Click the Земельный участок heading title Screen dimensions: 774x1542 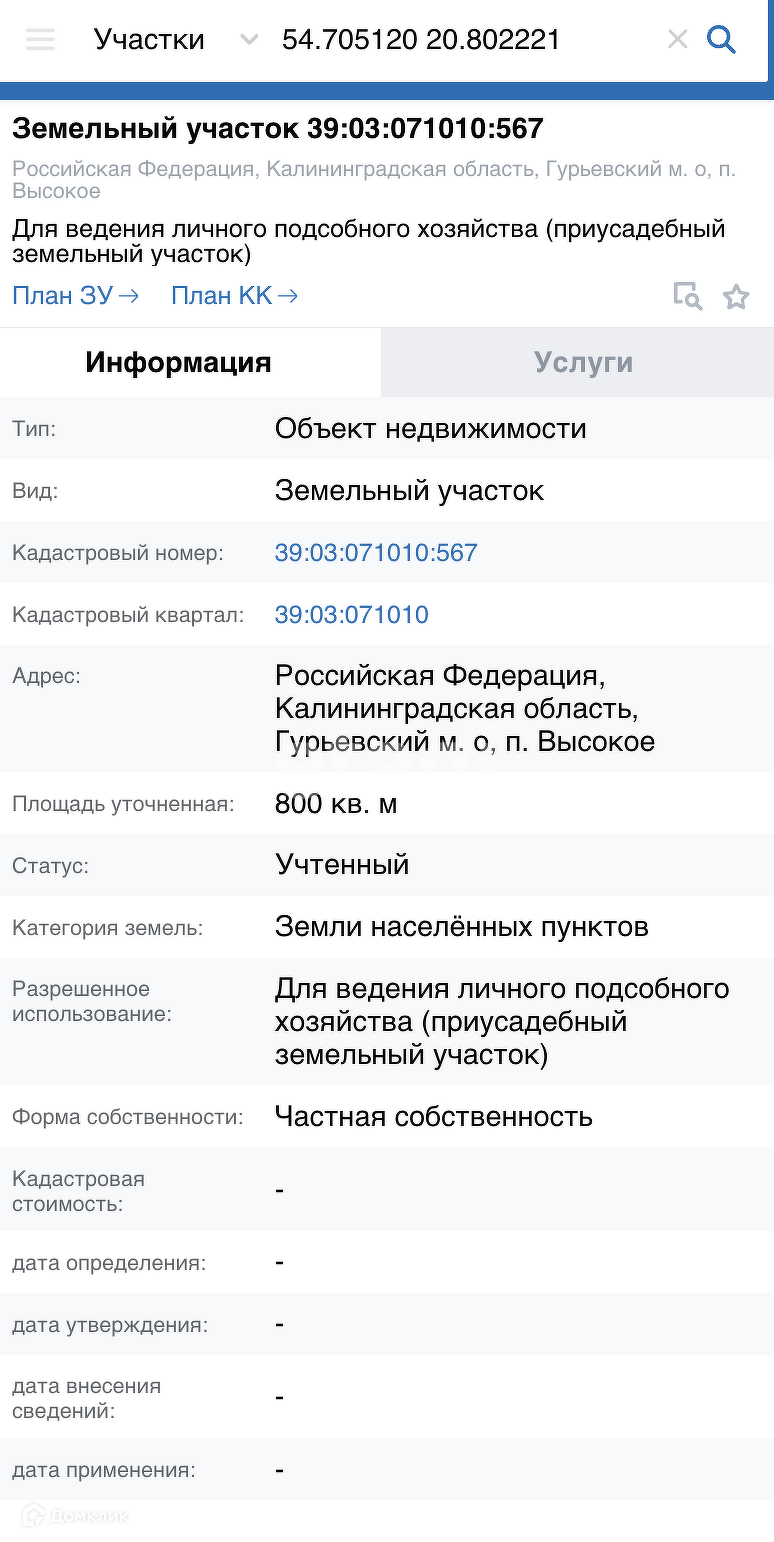[x=277, y=129]
